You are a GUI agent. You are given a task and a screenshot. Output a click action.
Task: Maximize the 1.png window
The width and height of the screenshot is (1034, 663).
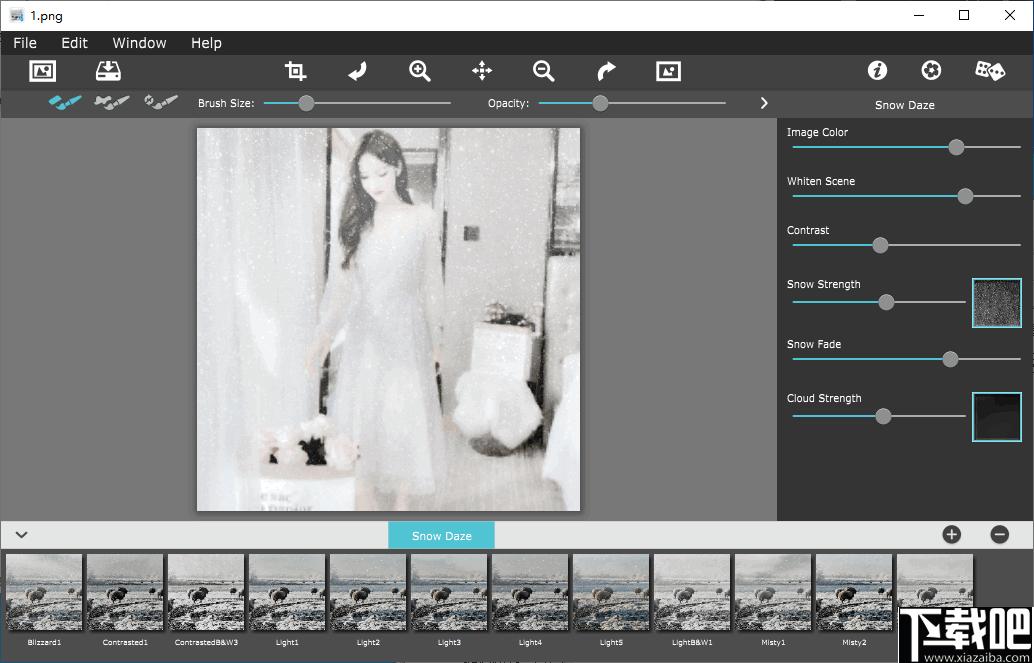(x=964, y=15)
